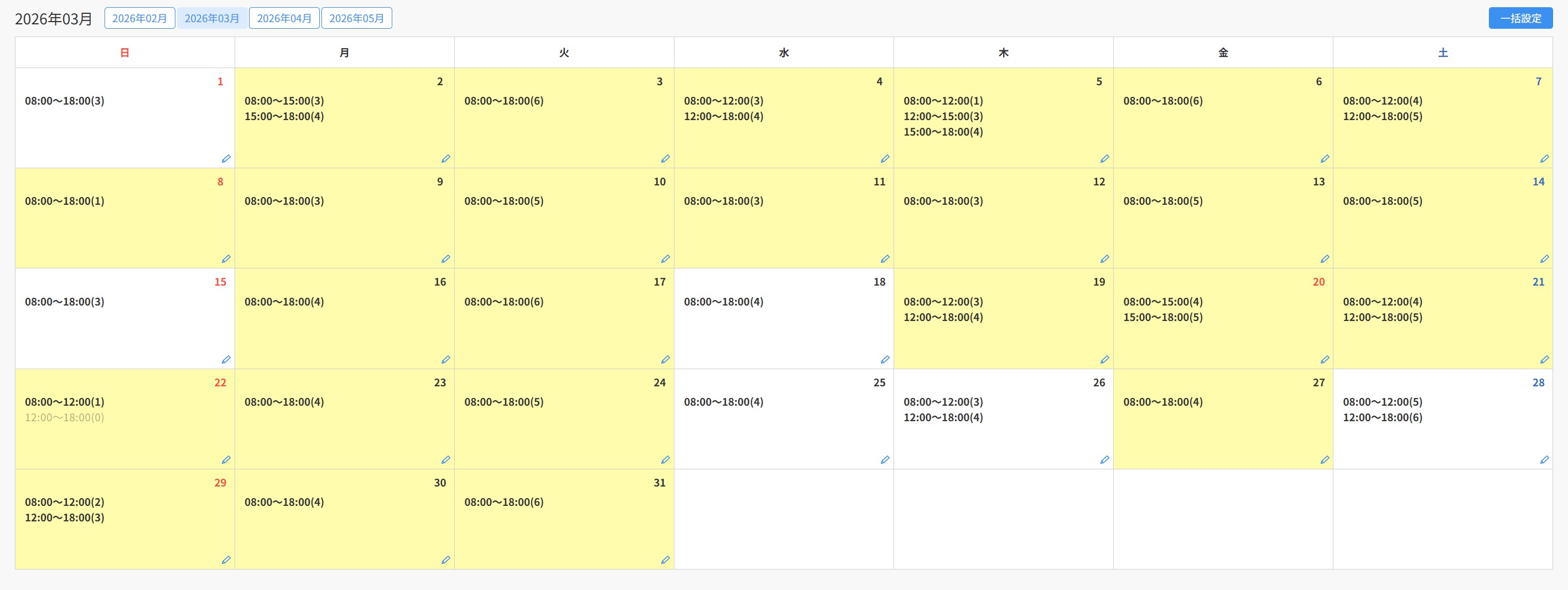Click the pencil icon for March 10
Image resolution: width=1568 pixels, height=590 pixels.
click(664, 260)
